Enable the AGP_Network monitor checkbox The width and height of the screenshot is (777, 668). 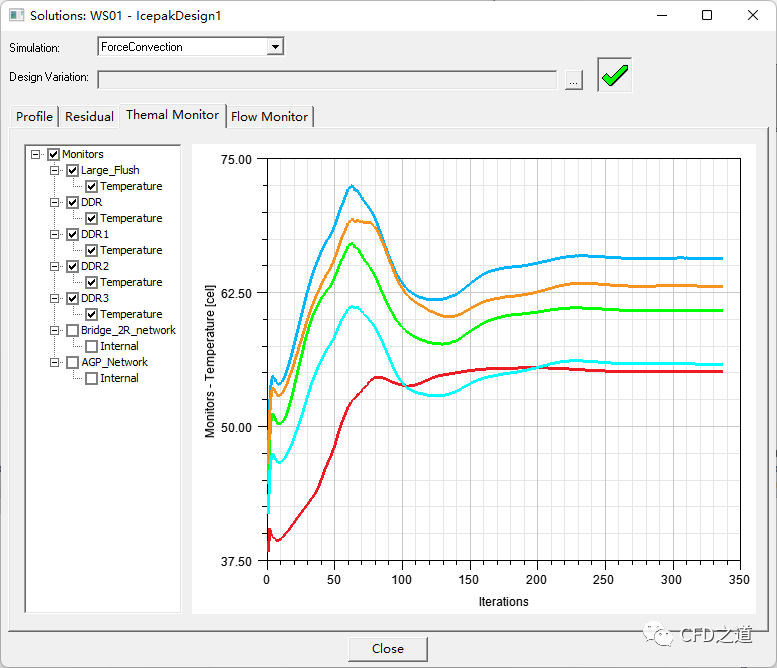pyautogui.click(x=72, y=362)
